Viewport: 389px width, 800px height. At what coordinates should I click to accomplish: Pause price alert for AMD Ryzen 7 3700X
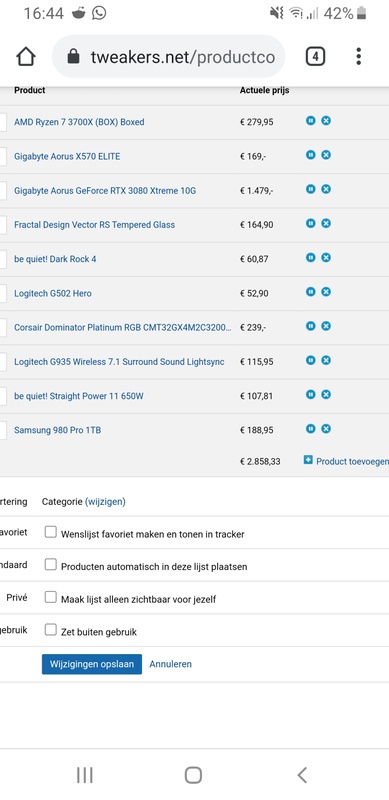click(310, 120)
